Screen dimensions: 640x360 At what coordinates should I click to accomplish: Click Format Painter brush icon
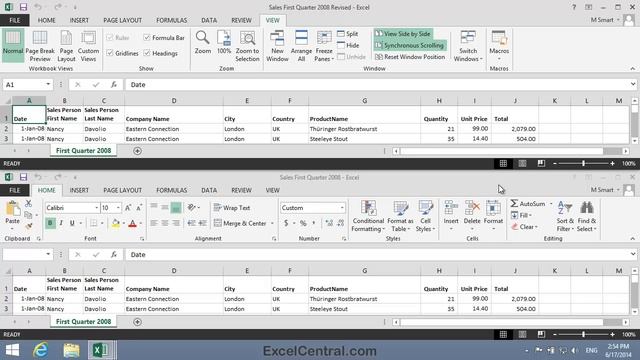(28, 225)
